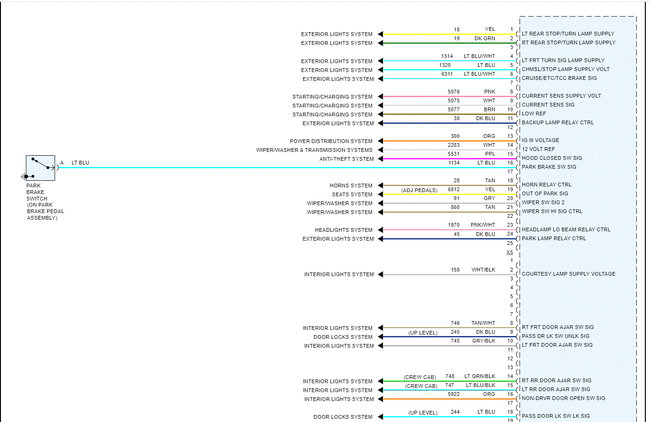Select the ANTI-THEFT SYSTEM reference
This screenshot has width=650, height=422.
click(x=347, y=159)
